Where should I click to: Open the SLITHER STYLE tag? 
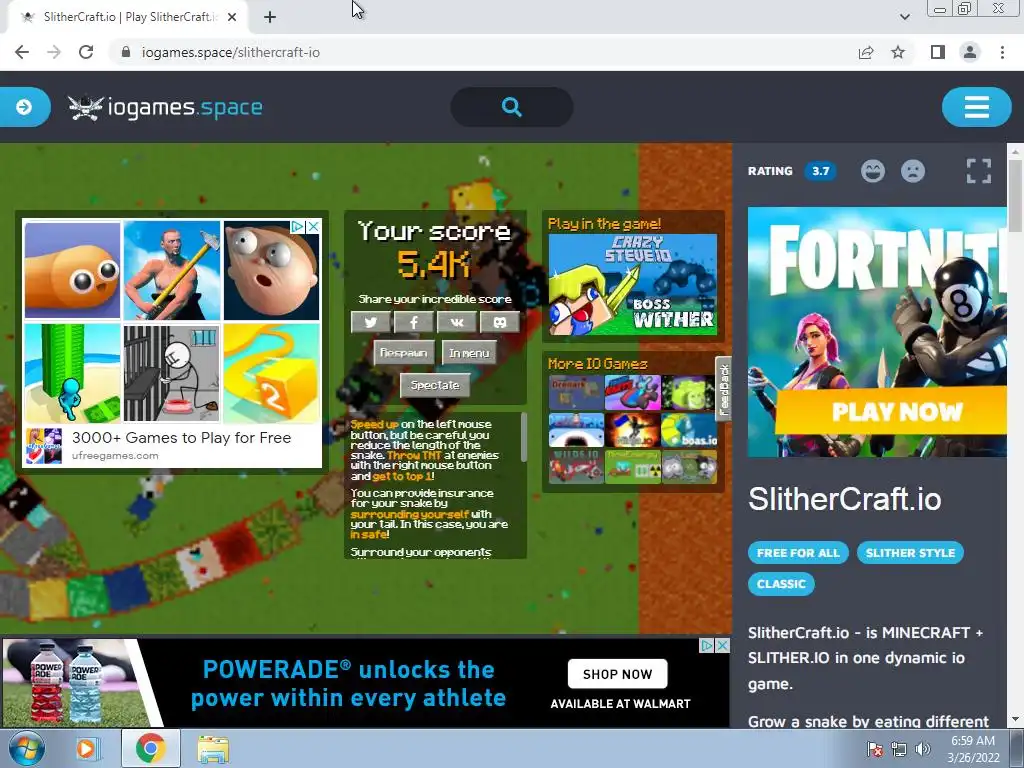[910, 552]
